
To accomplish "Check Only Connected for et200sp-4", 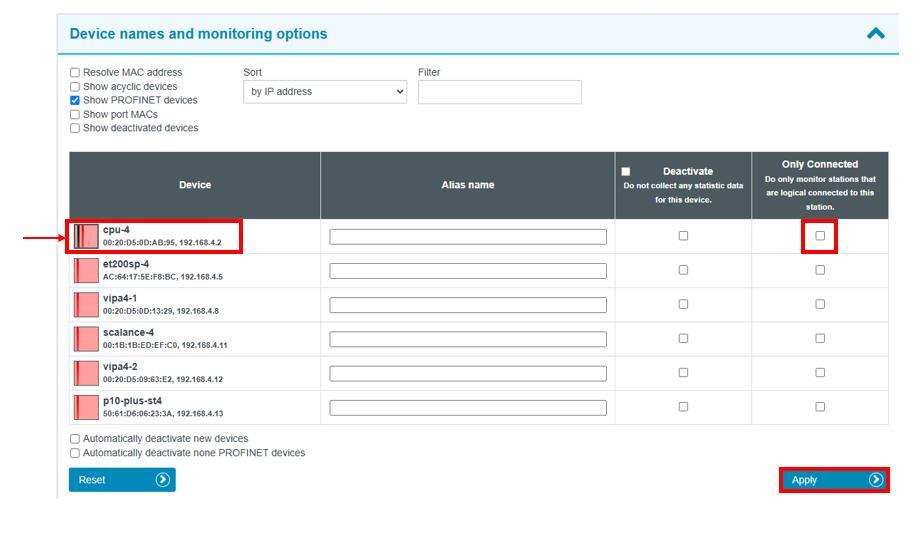I will pyautogui.click(x=820, y=270).
